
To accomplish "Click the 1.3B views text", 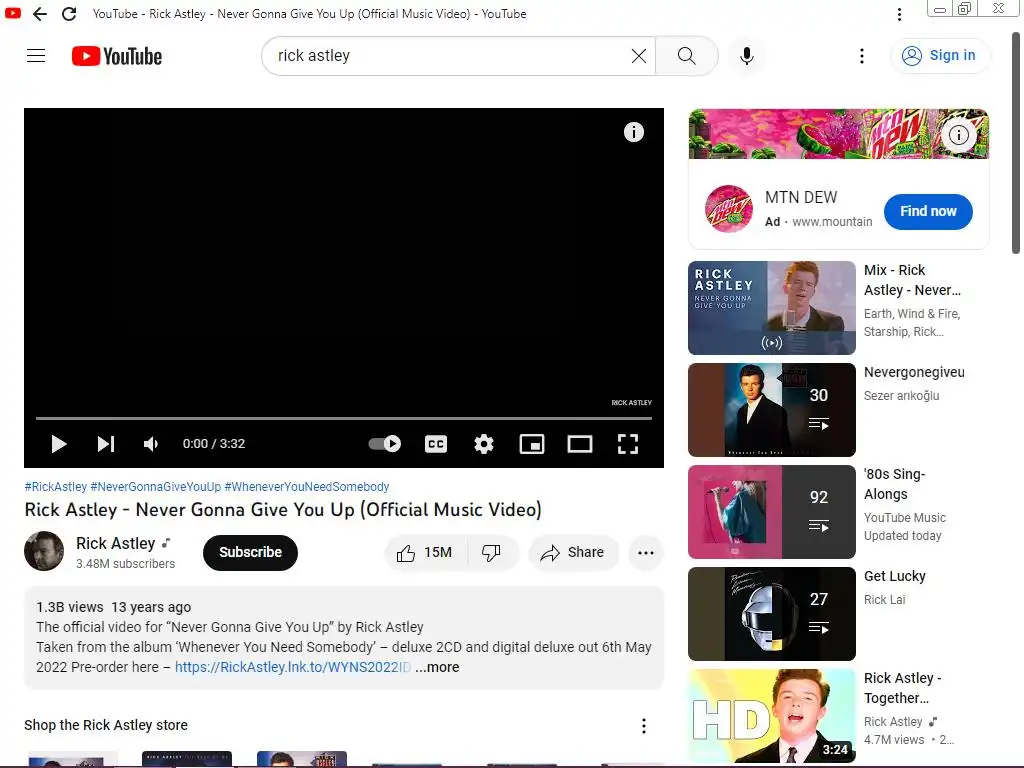I will [x=69, y=607].
